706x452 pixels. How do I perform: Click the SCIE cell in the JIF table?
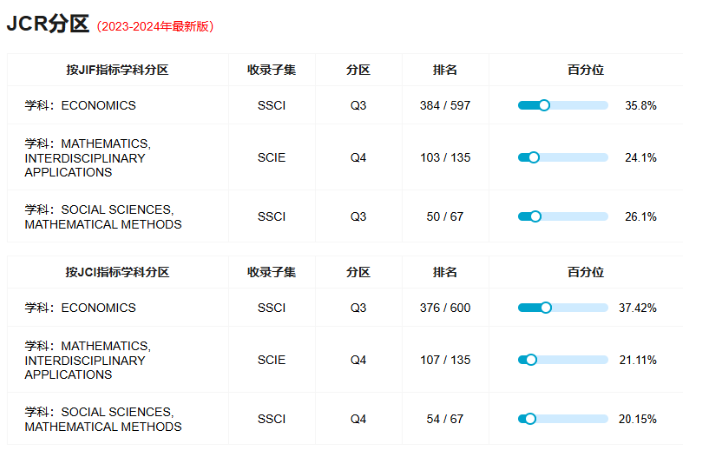[x=272, y=158]
